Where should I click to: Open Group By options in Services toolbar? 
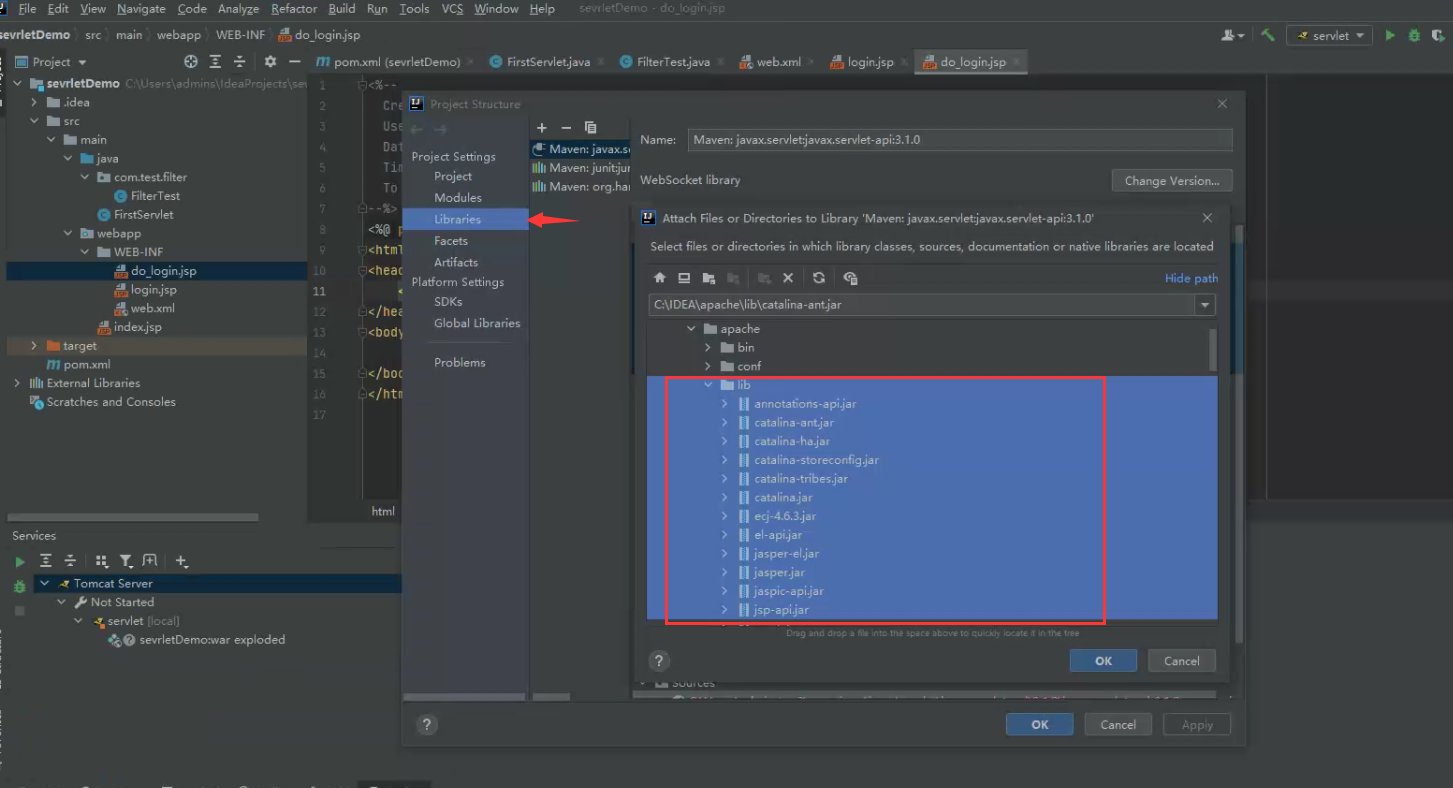pos(102,561)
